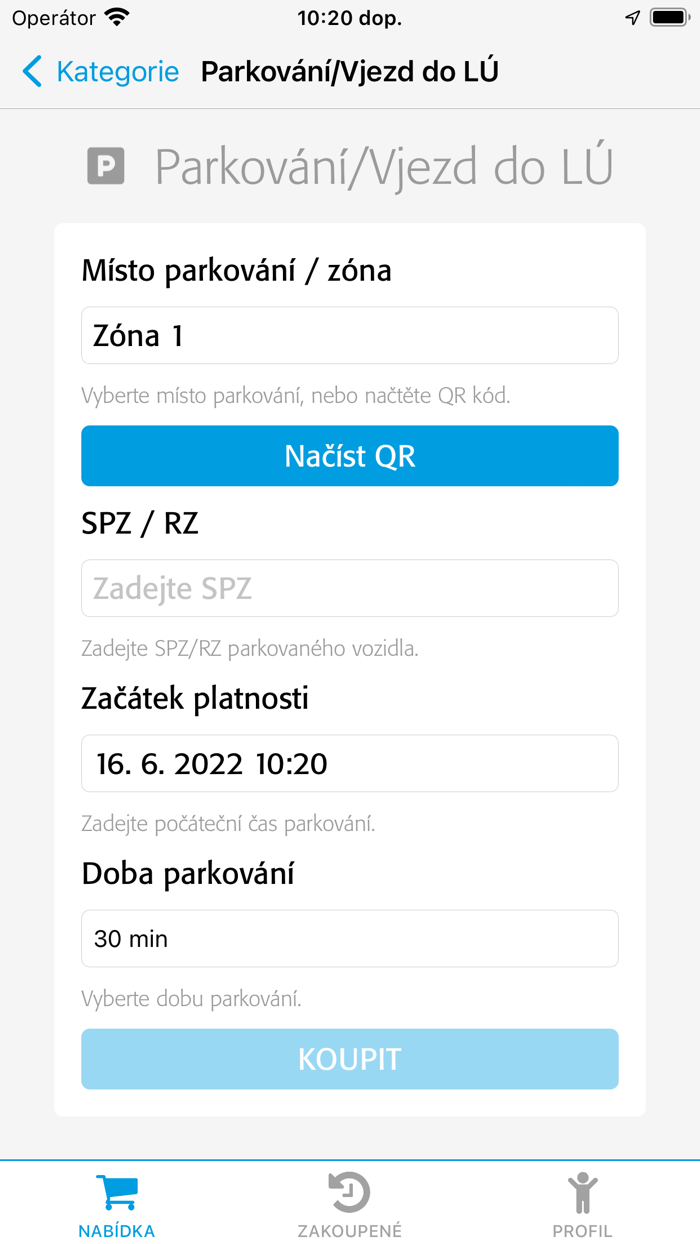700x1244 pixels.
Task: Focus the Zadejte SPZ input field
Action: pos(350,588)
